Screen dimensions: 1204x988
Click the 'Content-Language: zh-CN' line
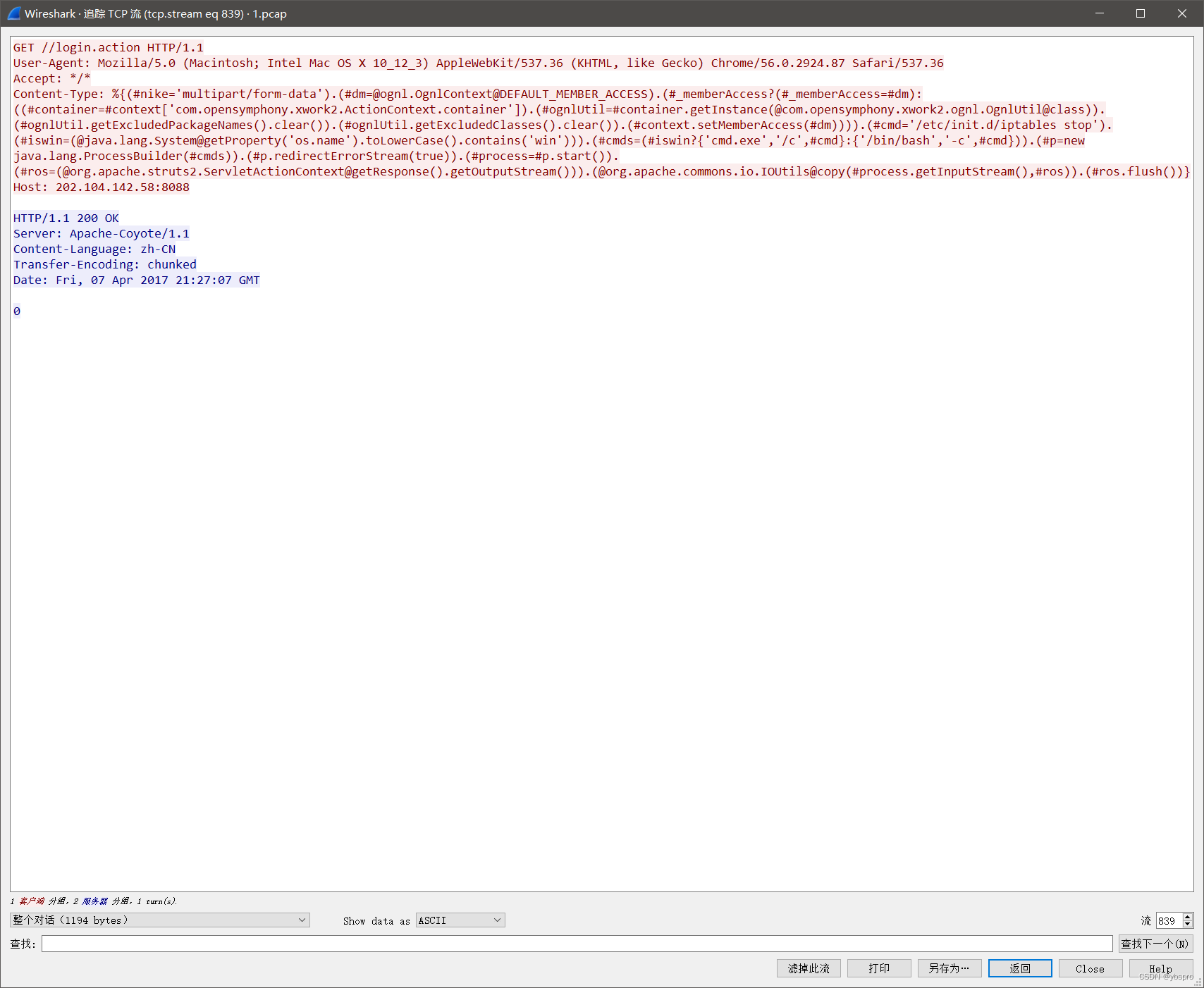coord(94,249)
